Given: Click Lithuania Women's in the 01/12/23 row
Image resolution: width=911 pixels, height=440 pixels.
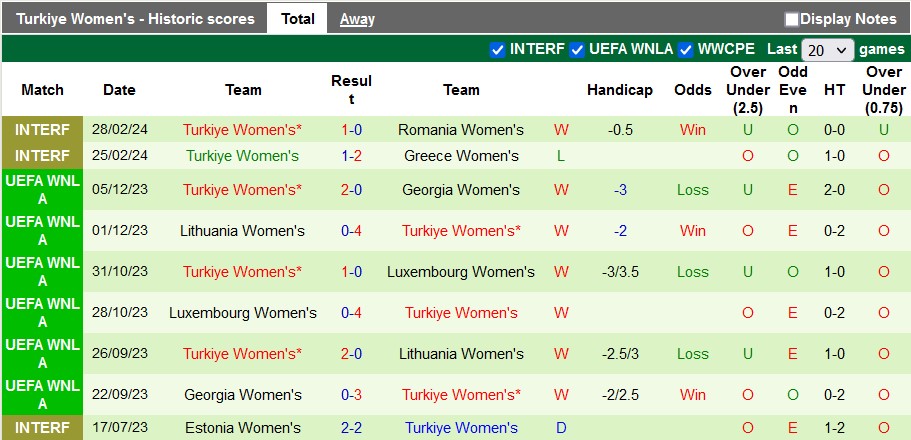Looking at the screenshot, I should coord(243,230).
